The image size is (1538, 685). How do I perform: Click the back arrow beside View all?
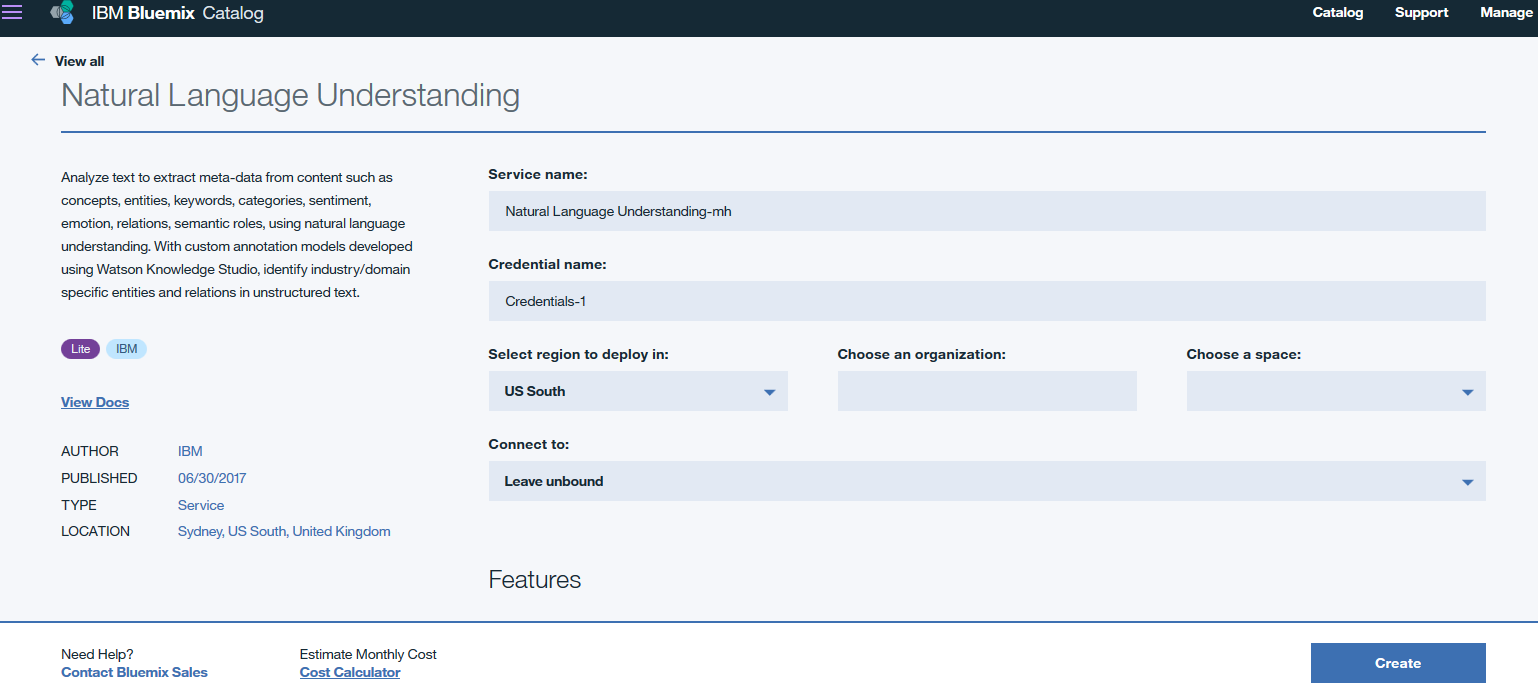click(x=38, y=60)
